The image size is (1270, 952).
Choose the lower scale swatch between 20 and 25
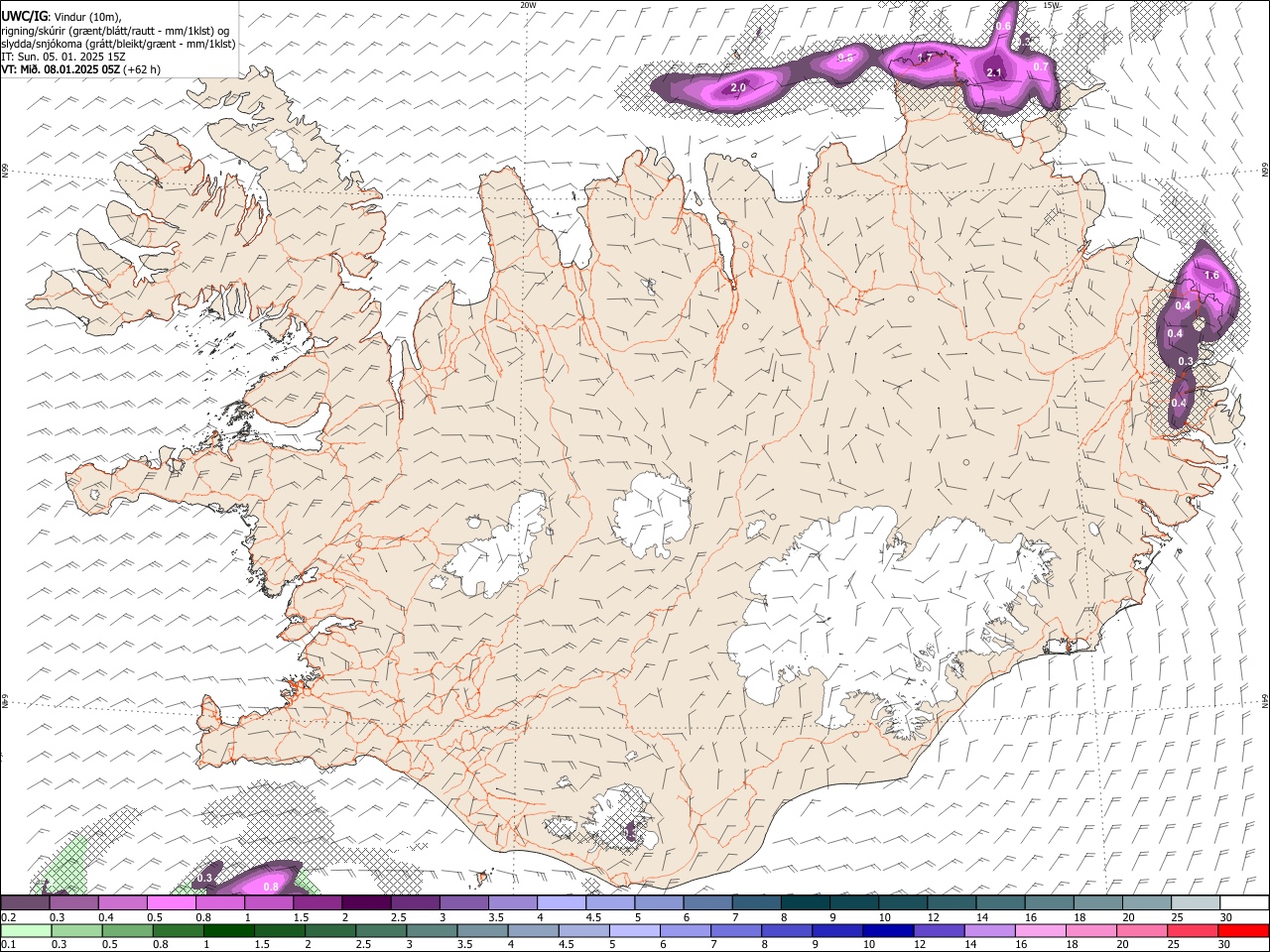(1142, 931)
